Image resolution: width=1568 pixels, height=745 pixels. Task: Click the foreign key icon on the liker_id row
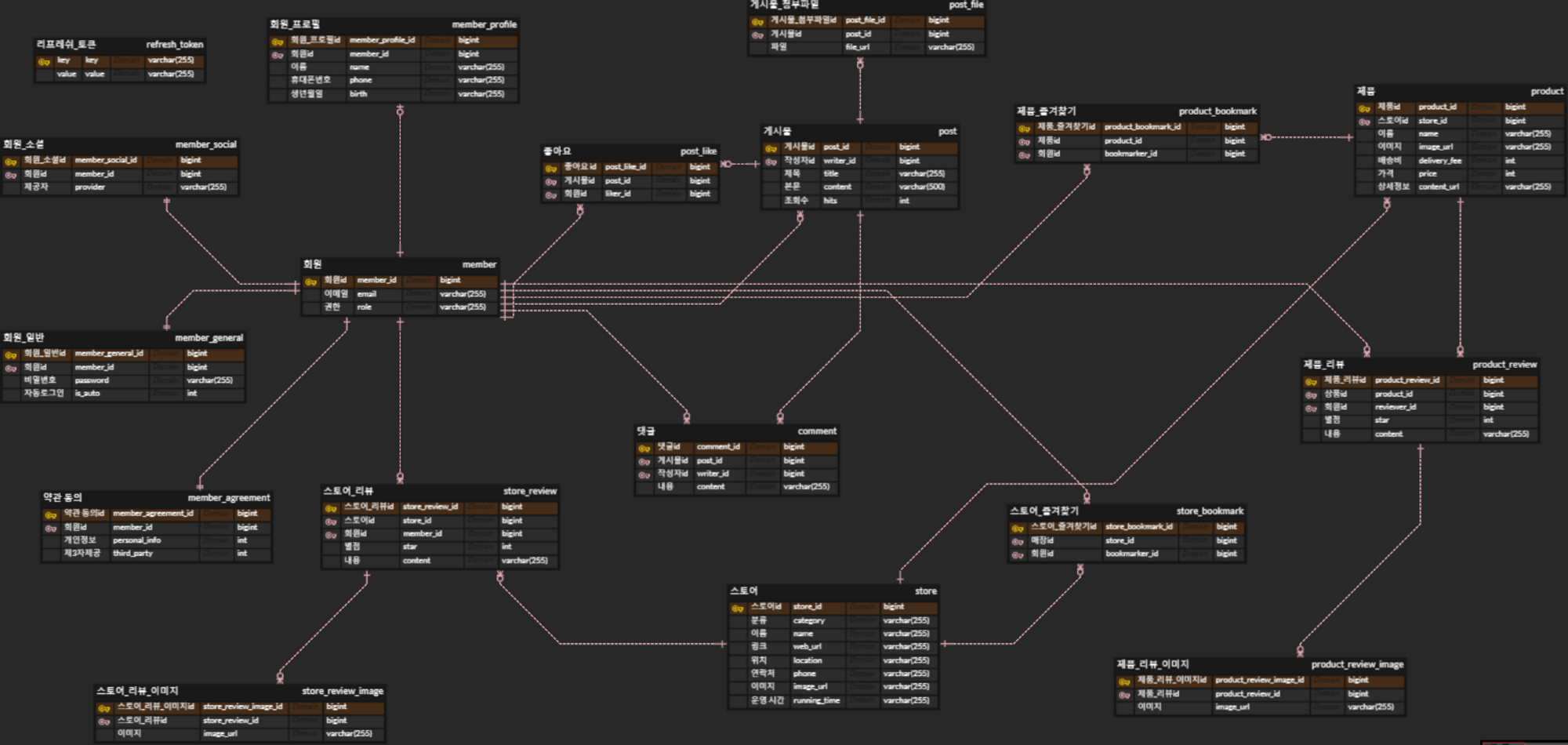point(551,194)
